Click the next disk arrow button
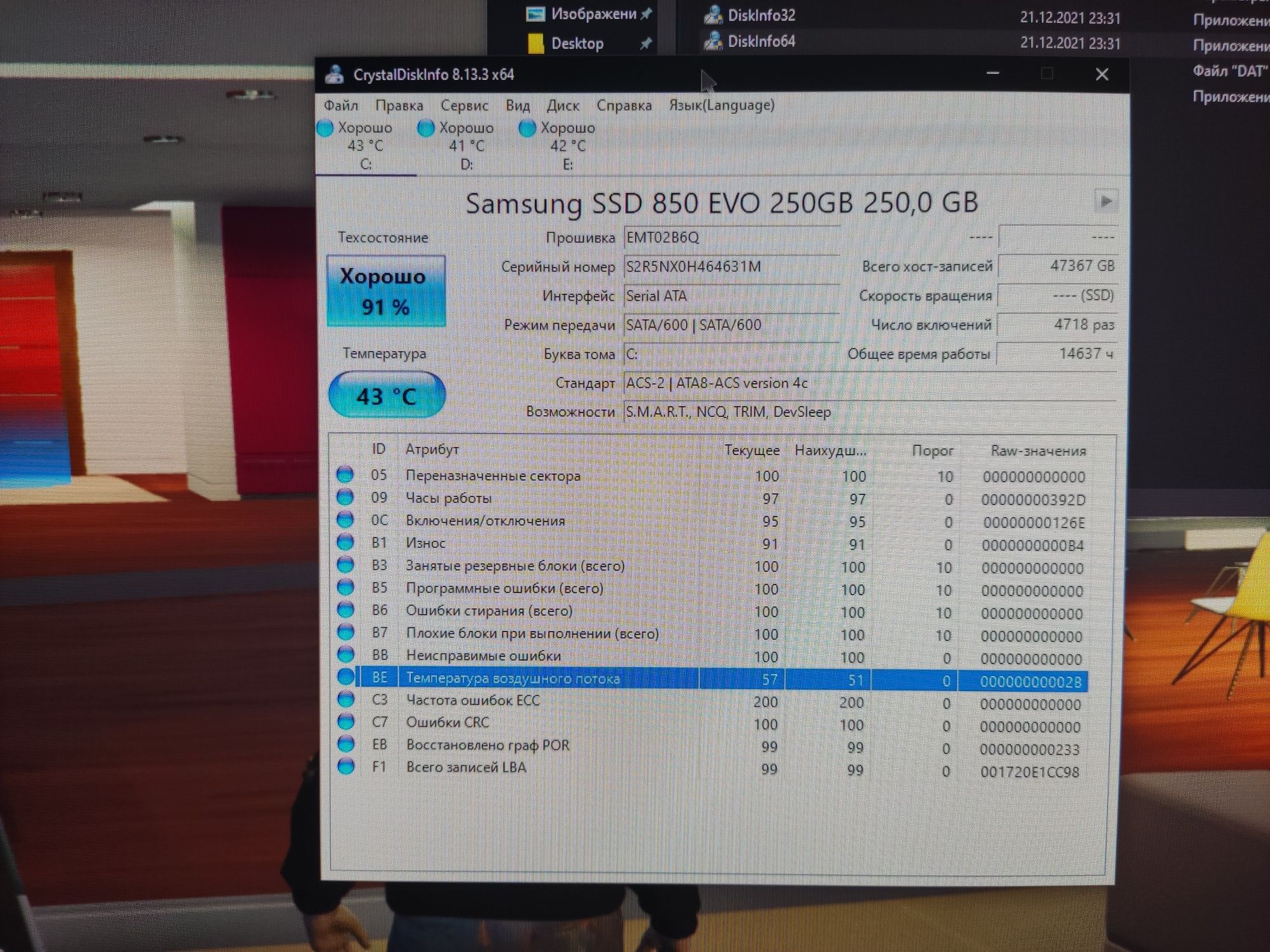The image size is (1270, 952). tap(1106, 201)
